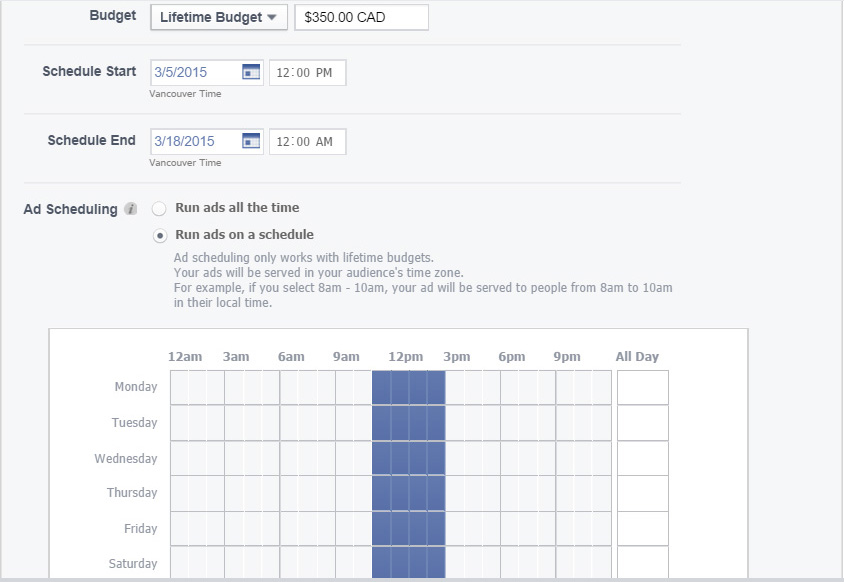844x582 pixels.
Task: Select the Saturday row label
Action: (x=133, y=564)
